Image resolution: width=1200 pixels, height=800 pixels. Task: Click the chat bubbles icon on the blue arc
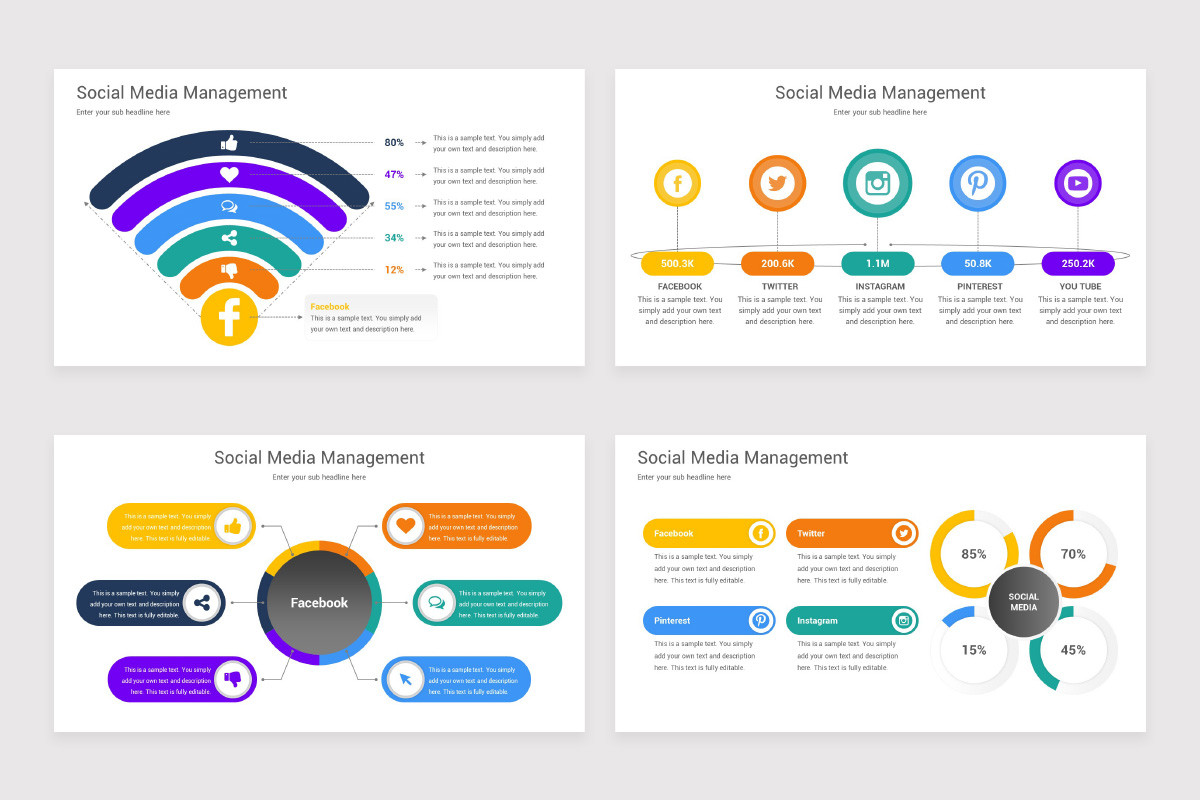pyautogui.click(x=229, y=207)
